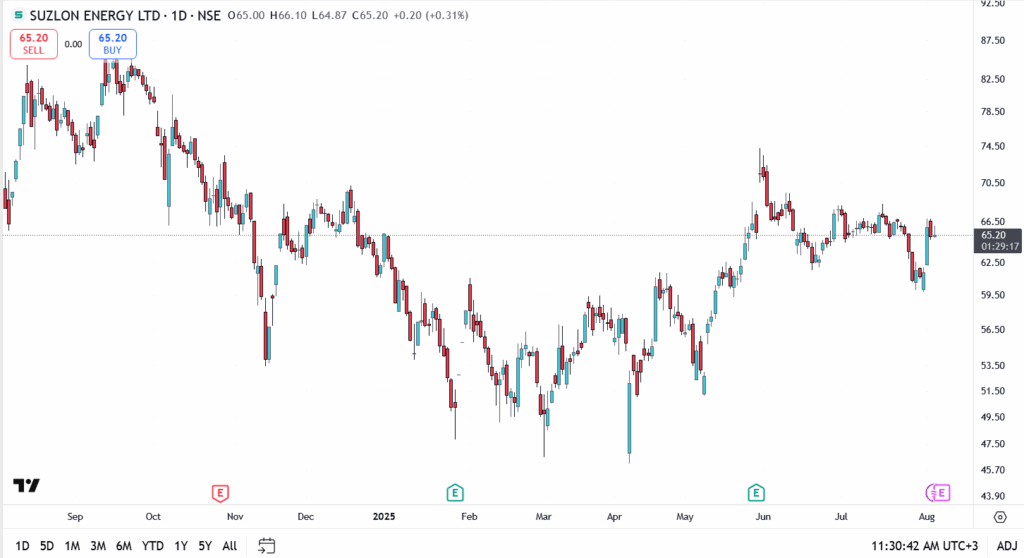The height and width of the screenshot is (558, 1024).
Task: Open chart settings gear icon
Action: point(999,517)
